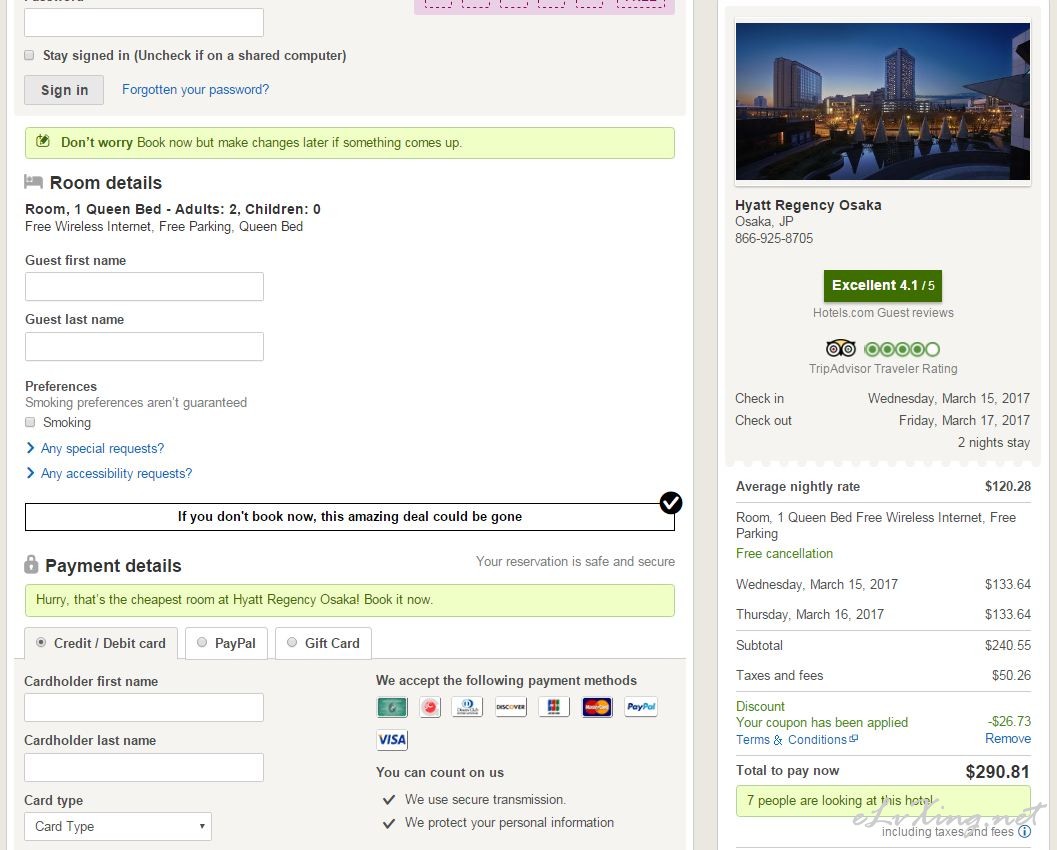Open the Card Type dropdown

[118, 826]
